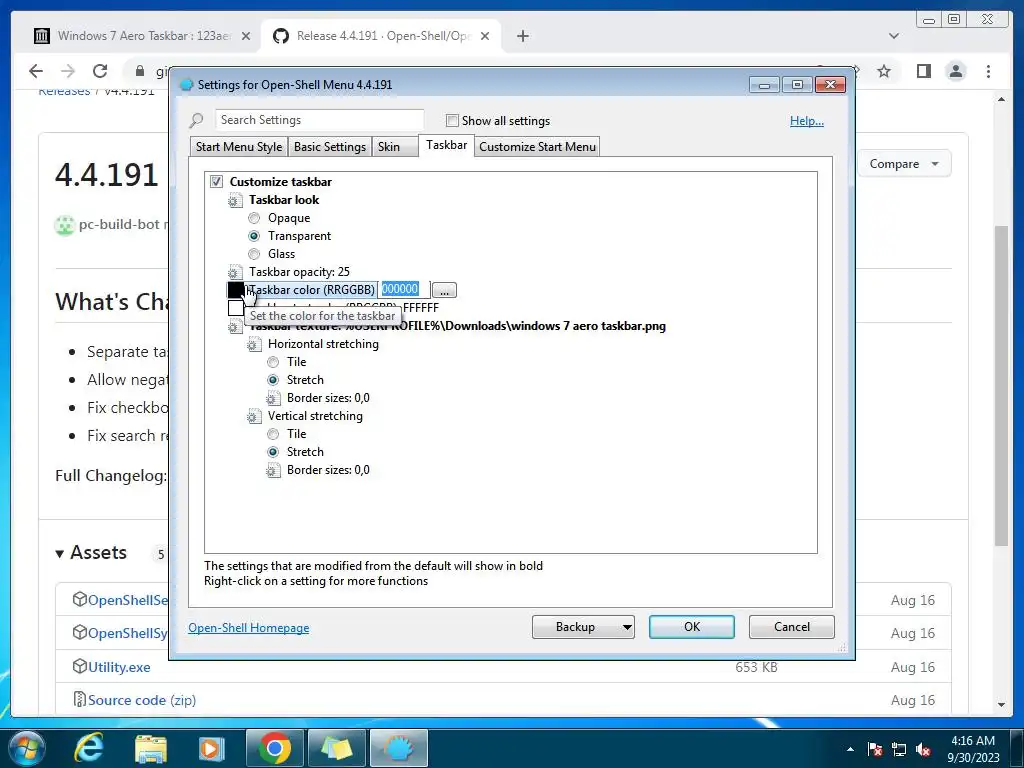Click the gear icon beside Horizontal stretching
Viewport: 1024px width, 768px height.
253,344
